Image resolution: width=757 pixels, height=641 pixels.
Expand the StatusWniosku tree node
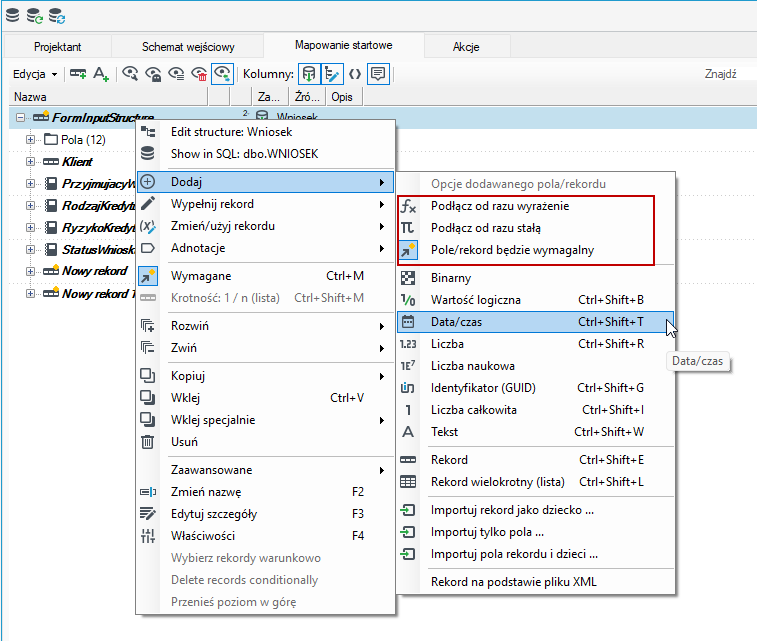click(30, 250)
